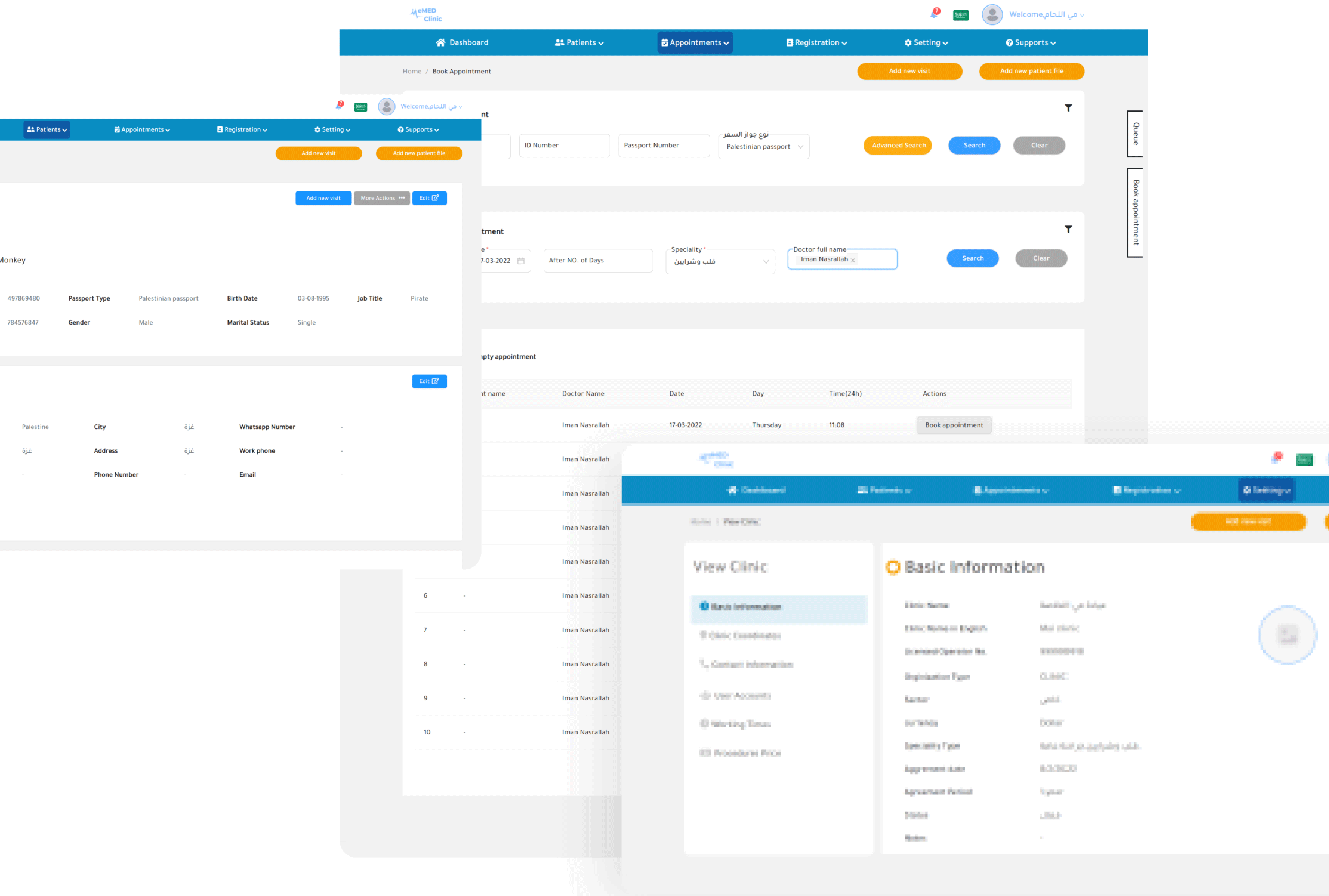
Task: Click Edit button in contact details section
Action: click(x=429, y=381)
